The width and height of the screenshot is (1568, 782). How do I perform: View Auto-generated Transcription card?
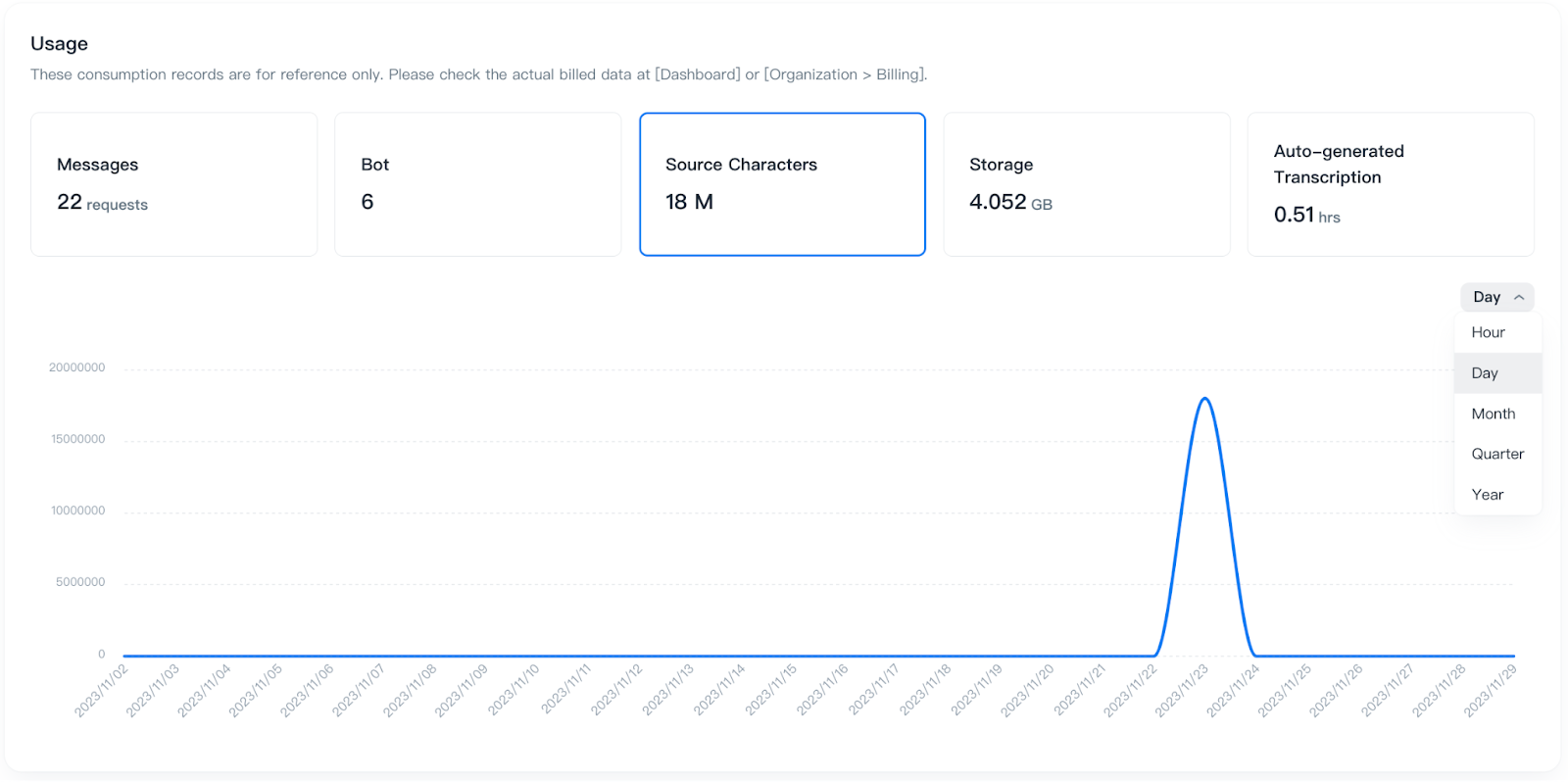tap(1390, 184)
